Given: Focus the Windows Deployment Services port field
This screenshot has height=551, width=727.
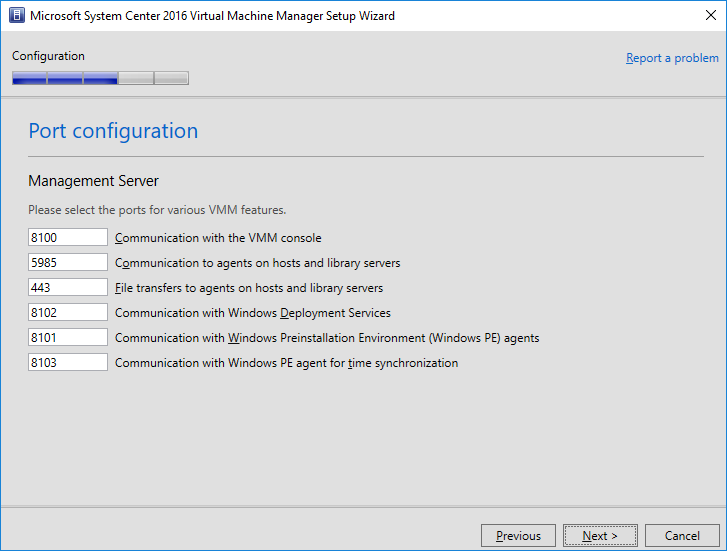Looking at the screenshot, I should pyautogui.click(x=68, y=312).
